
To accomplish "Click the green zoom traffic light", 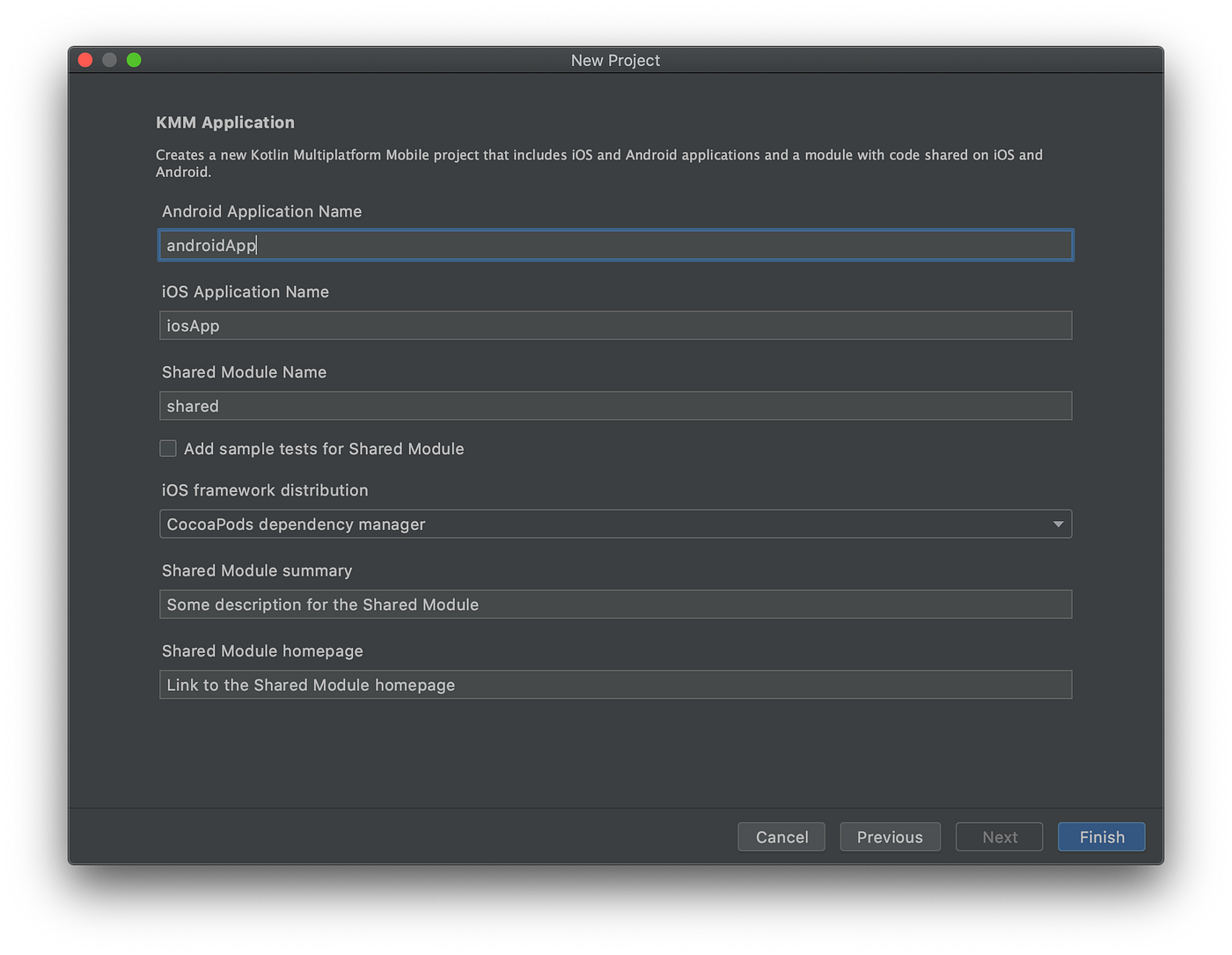I will [134, 59].
